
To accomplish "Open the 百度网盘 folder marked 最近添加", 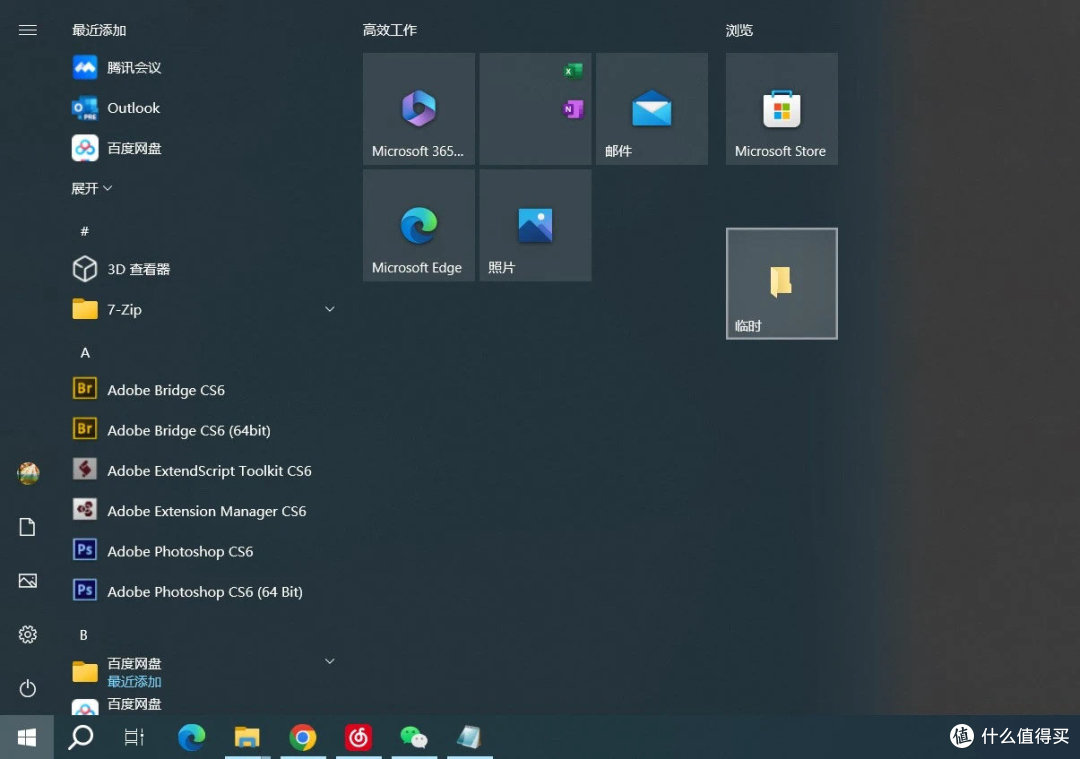I will (203, 672).
